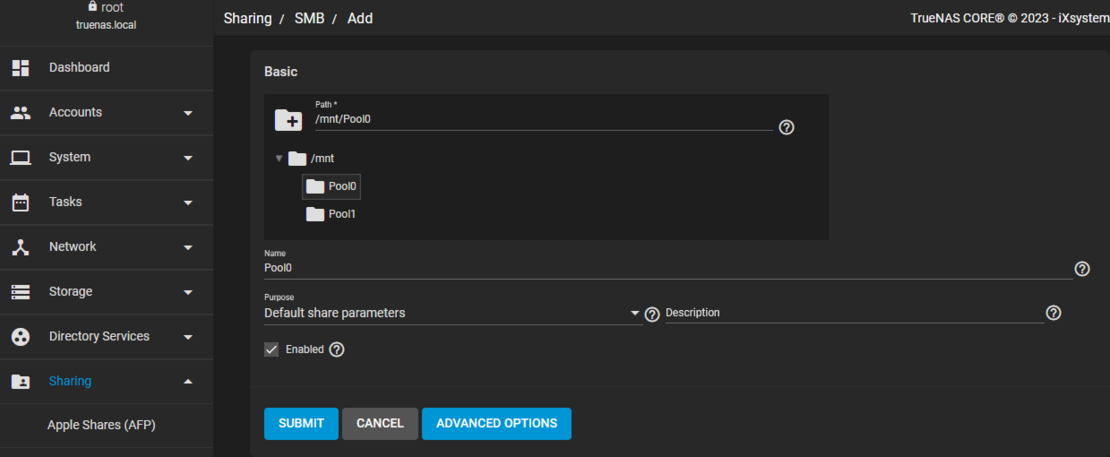Click ADVANCED OPTIONS button
Screen dimensions: 1110x457
click(x=496, y=423)
